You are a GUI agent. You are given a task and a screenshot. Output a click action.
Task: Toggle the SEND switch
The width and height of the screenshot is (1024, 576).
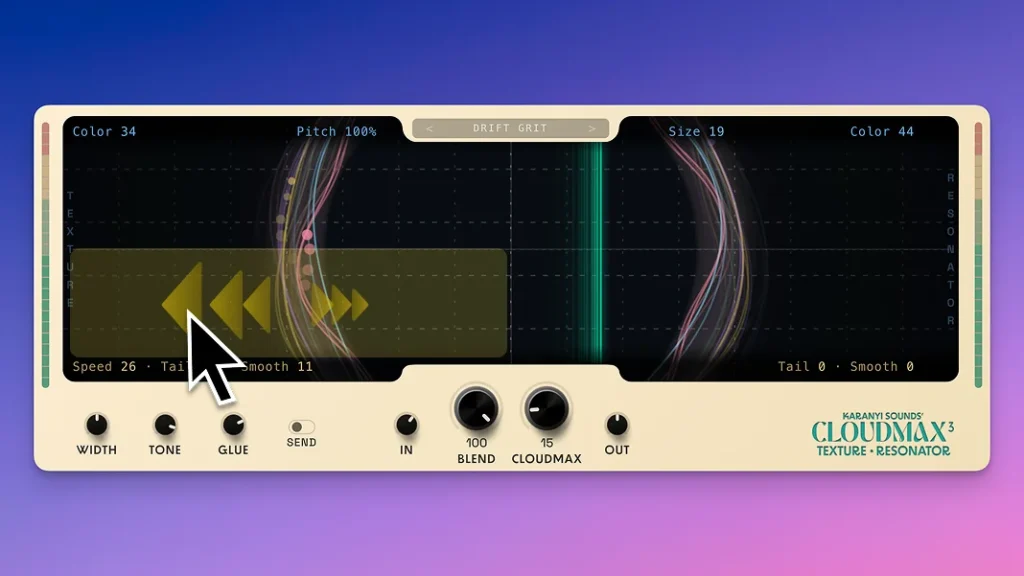(301, 426)
